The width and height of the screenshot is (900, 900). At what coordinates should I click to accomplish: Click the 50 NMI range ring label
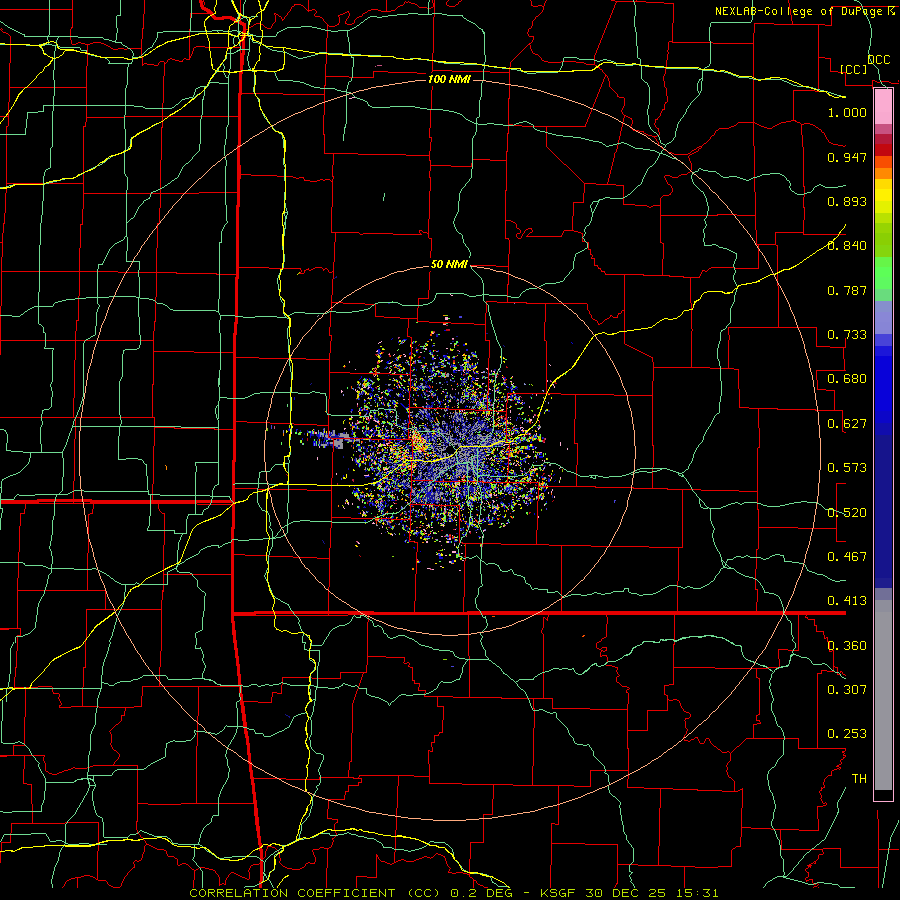(449, 265)
